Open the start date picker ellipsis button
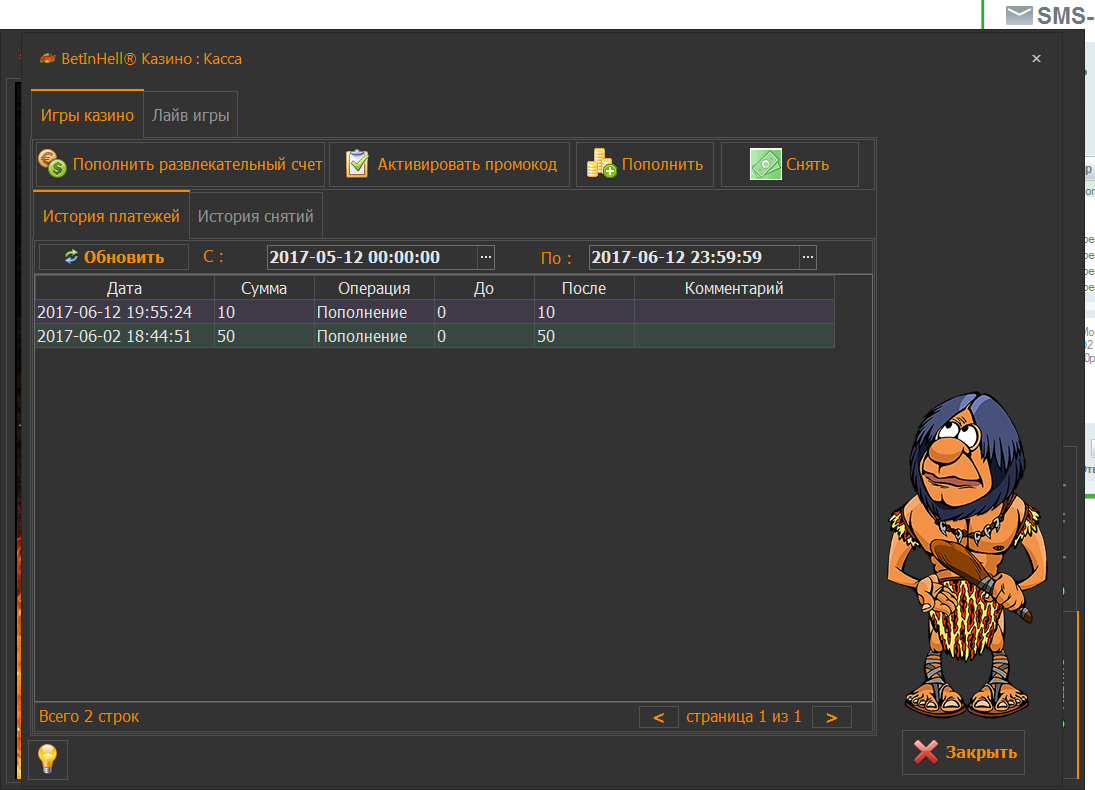Image resolution: width=1095 pixels, height=790 pixels. [x=486, y=257]
